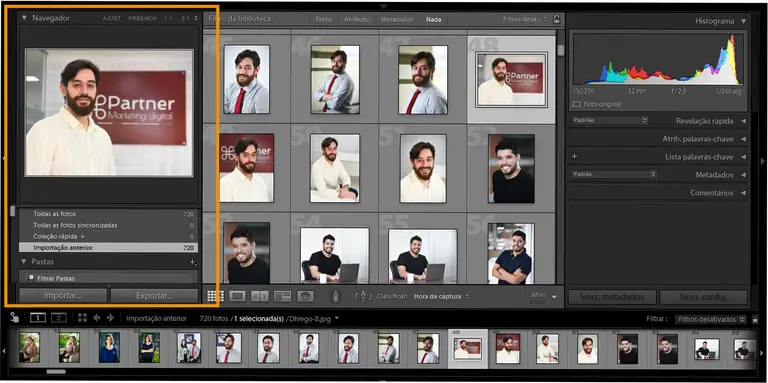Expand the Comentários panel
This screenshot has height=383, width=768.
click(x=743, y=193)
